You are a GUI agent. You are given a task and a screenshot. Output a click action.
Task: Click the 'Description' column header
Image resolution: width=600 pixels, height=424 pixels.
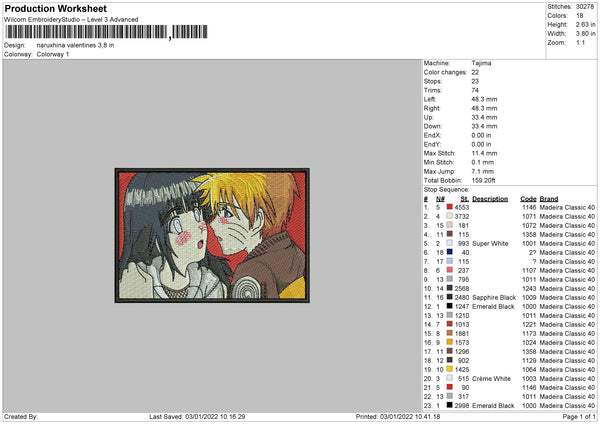coord(490,199)
